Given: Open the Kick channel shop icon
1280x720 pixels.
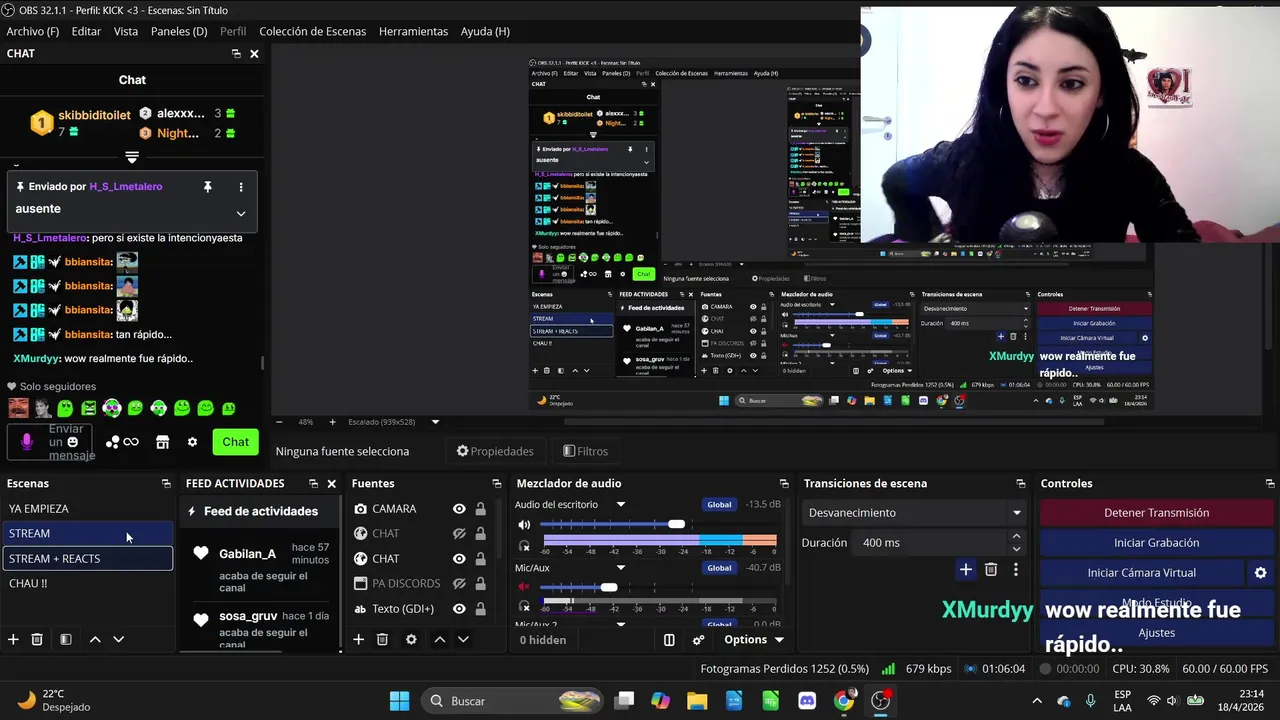Looking at the screenshot, I should pyautogui.click(x=162, y=442).
